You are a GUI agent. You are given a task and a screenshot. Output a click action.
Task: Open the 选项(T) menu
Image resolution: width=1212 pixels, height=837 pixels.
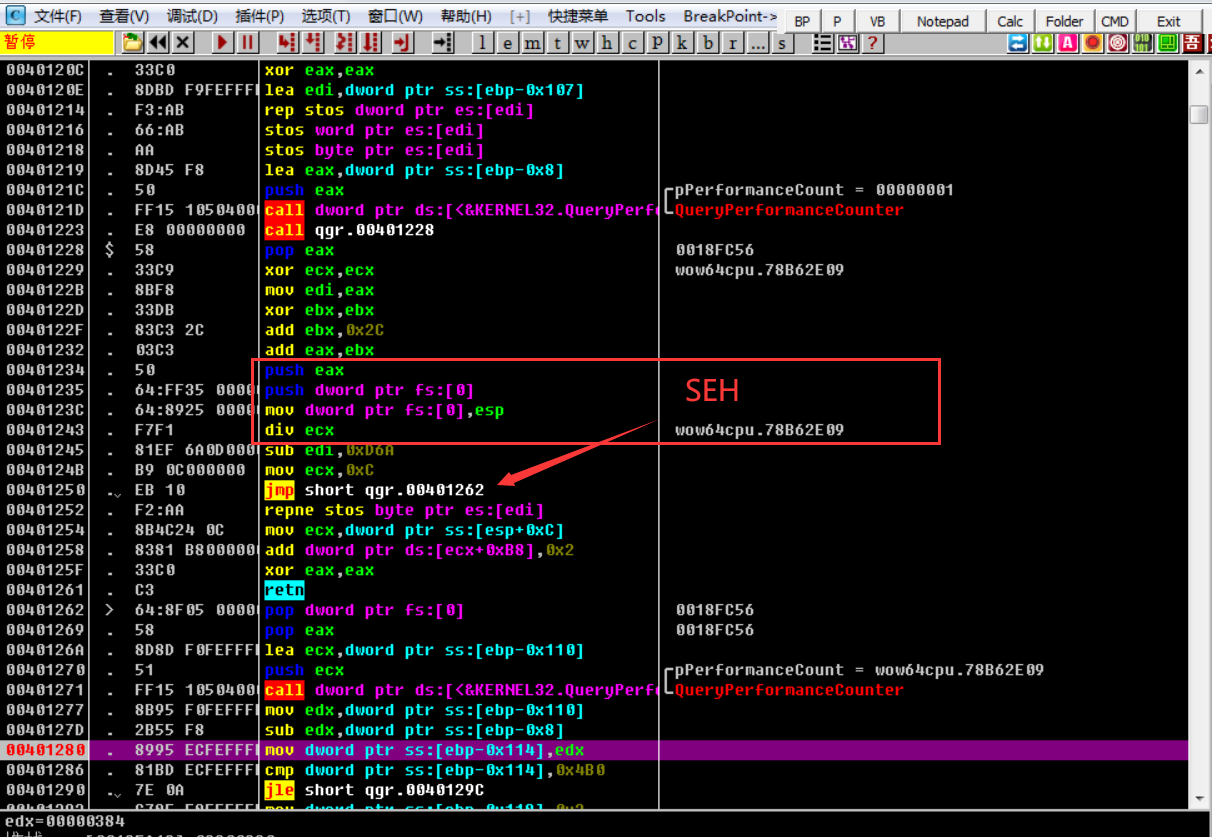pos(326,16)
